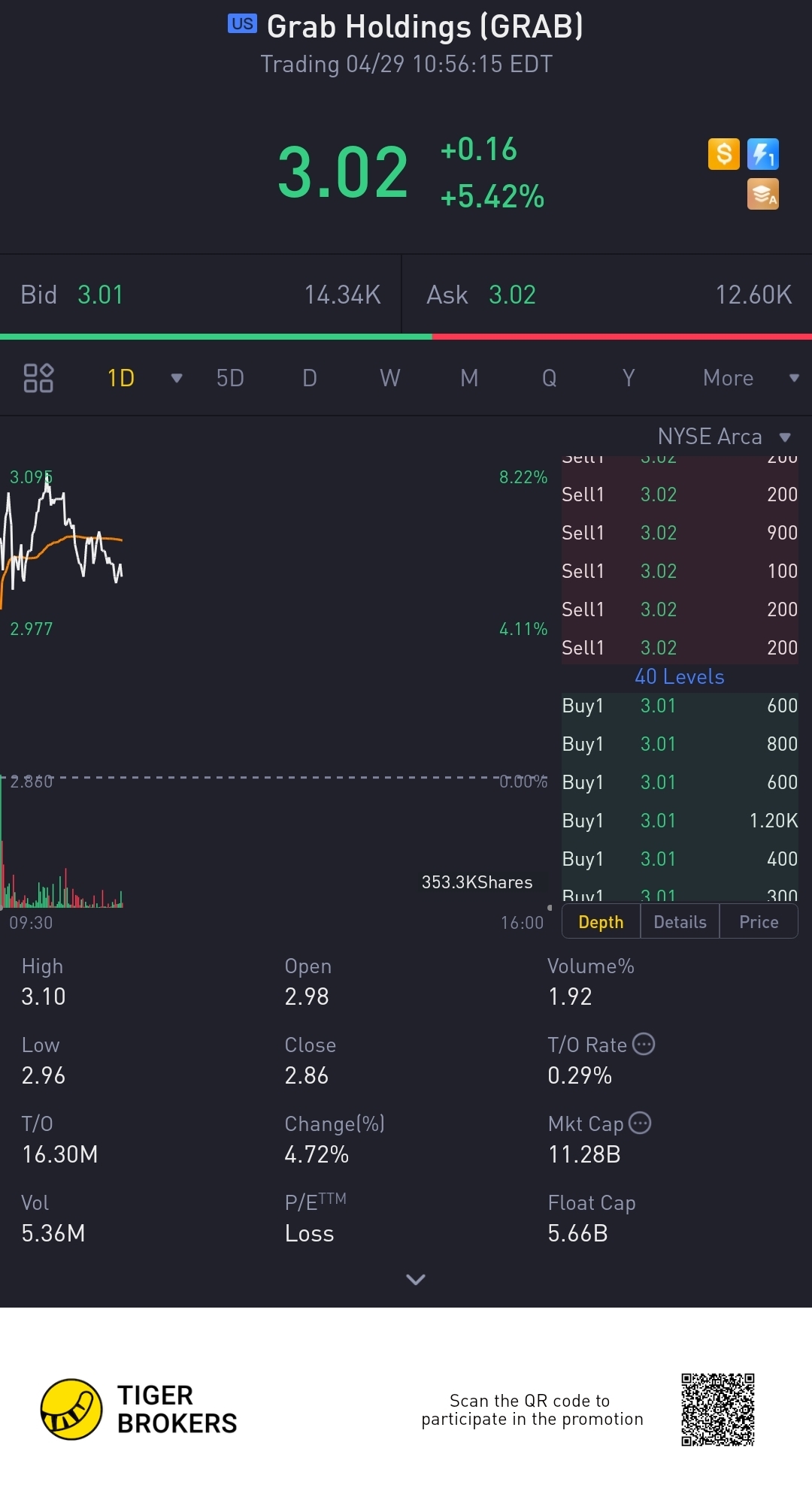Switch to the Details tab
Screen dimensions: 812x1512
tap(680, 922)
